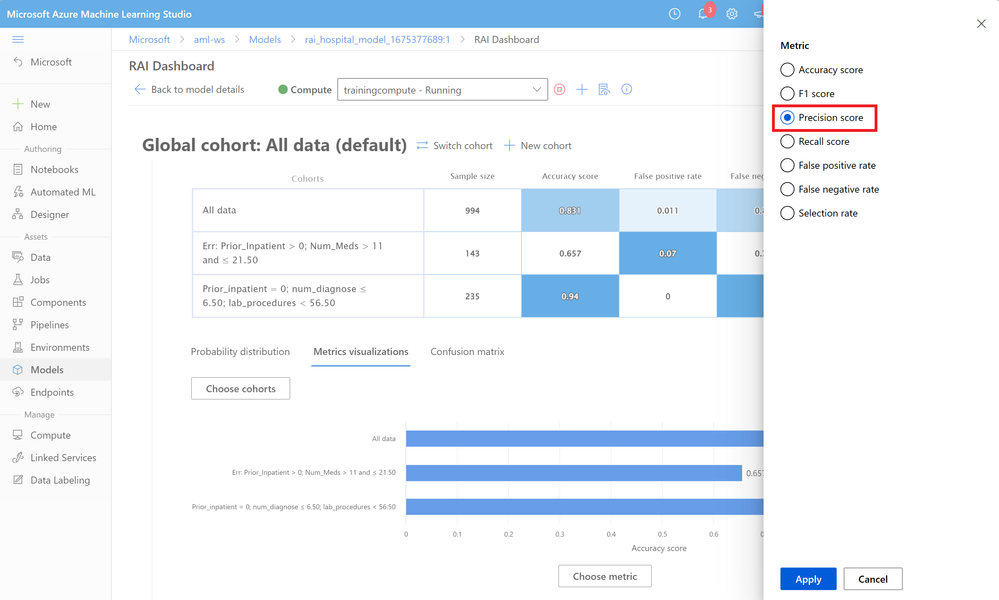The width and height of the screenshot is (999, 600).
Task: Apply the selected metric
Action: coord(808,579)
